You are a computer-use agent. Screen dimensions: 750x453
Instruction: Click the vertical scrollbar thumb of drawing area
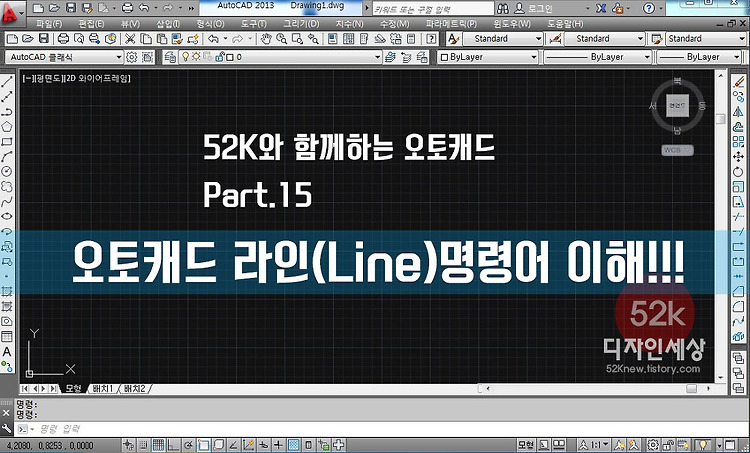tap(720, 119)
